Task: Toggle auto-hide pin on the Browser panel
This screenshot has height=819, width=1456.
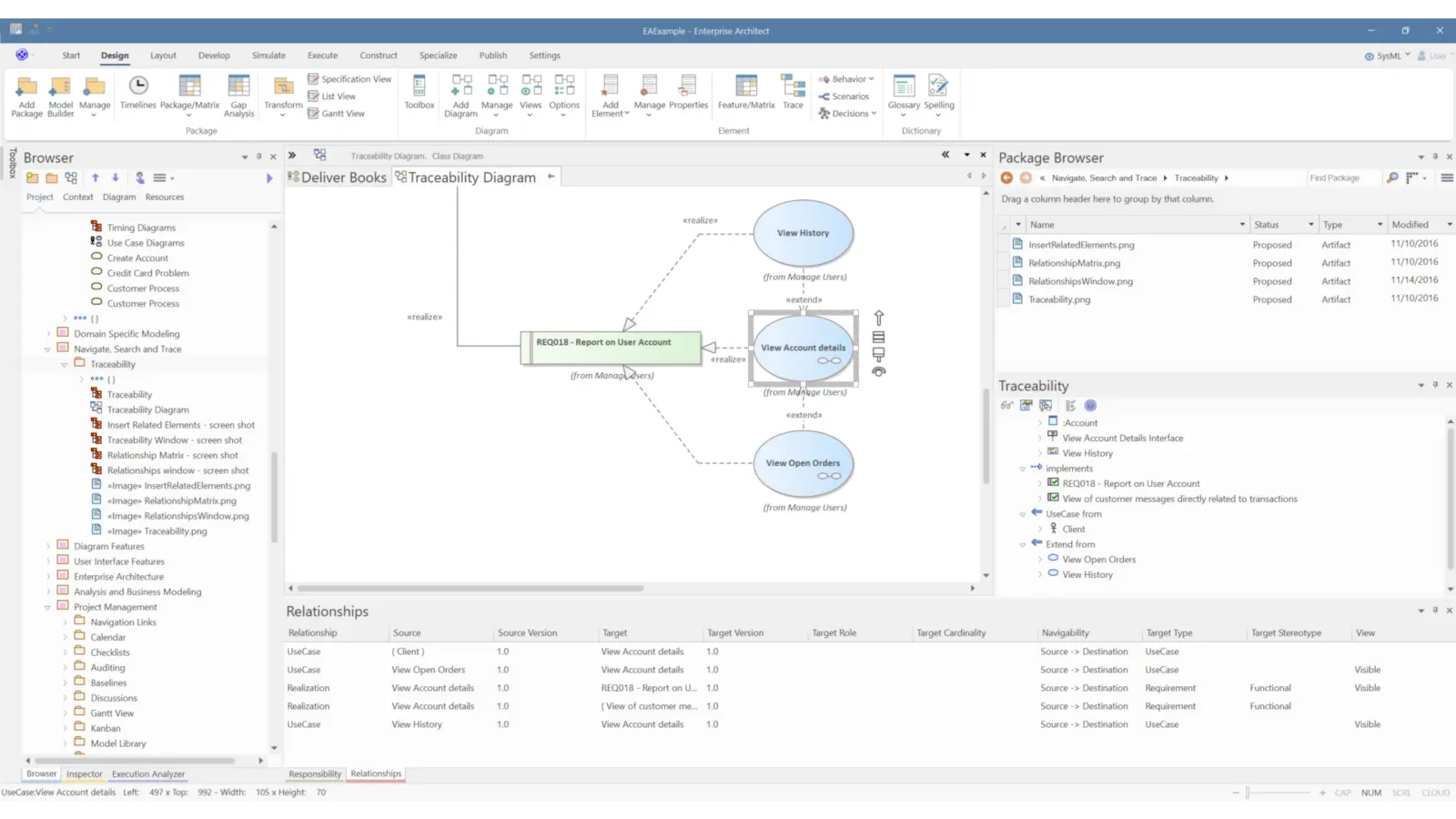Action: 258,157
